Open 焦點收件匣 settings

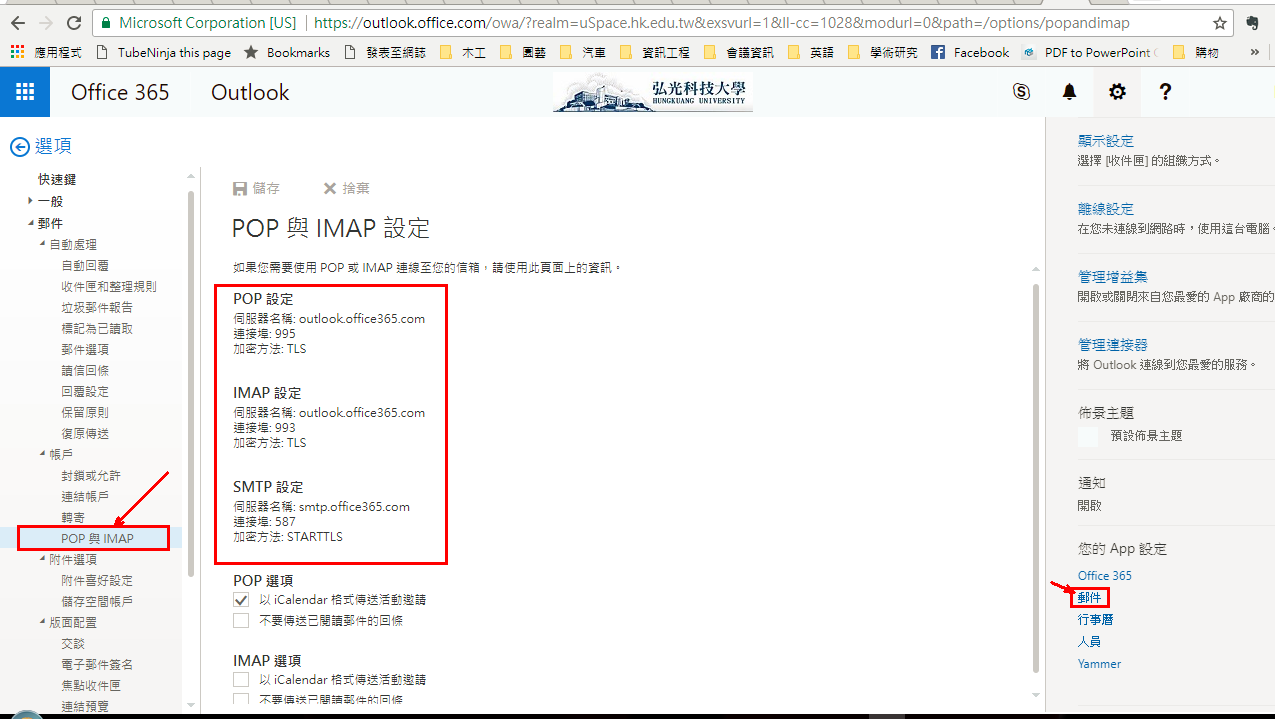click(91, 685)
